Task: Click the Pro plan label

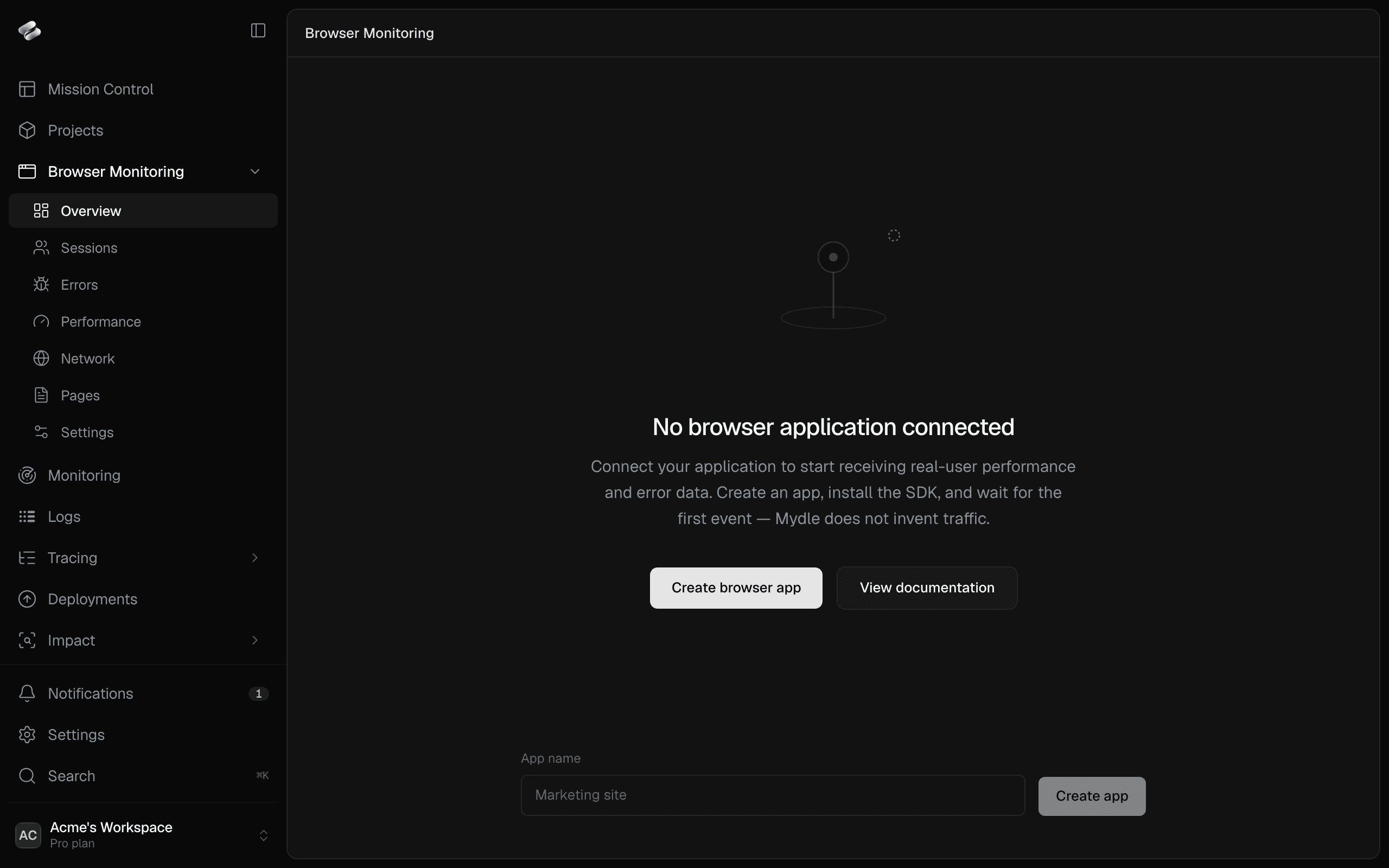Action: [x=72, y=843]
